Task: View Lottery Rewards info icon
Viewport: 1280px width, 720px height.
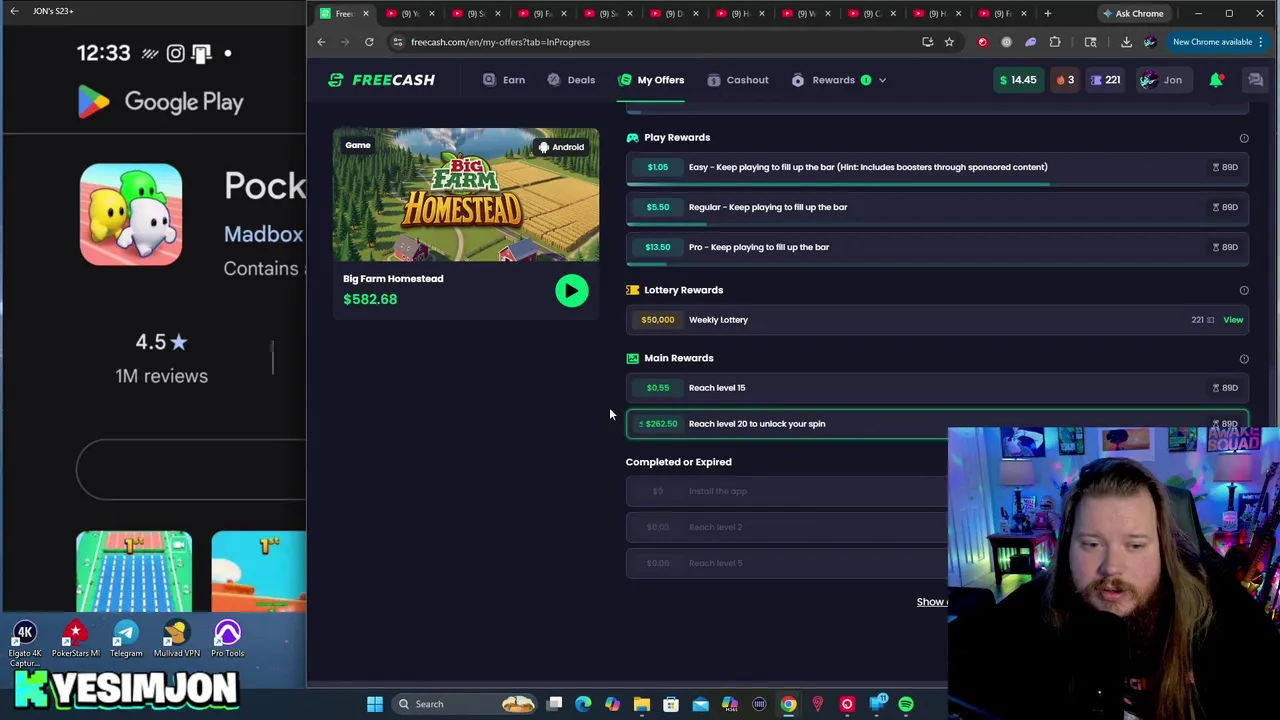Action: (1244, 291)
